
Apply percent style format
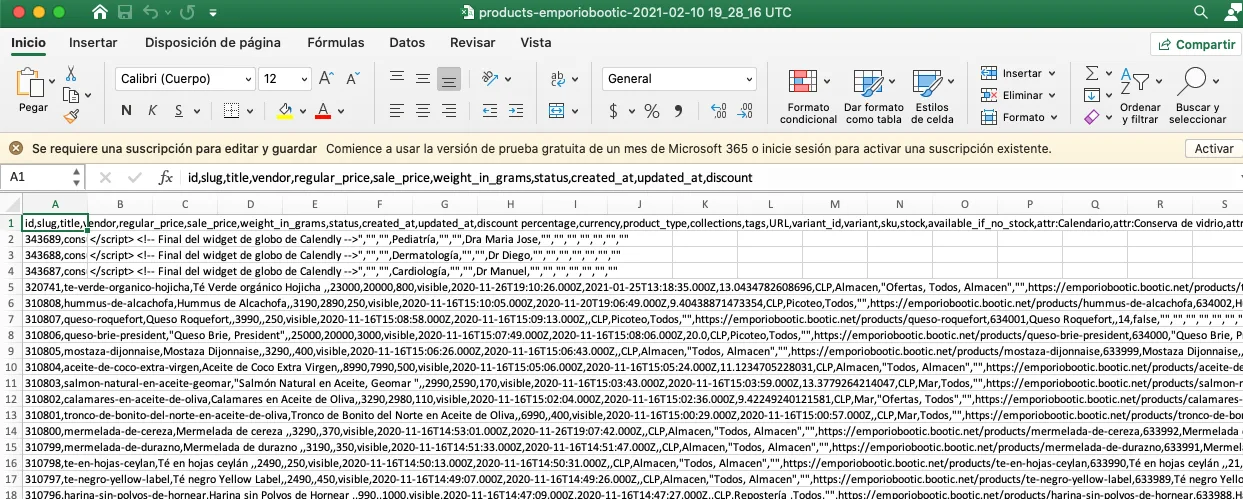click(x=652, y=110)
